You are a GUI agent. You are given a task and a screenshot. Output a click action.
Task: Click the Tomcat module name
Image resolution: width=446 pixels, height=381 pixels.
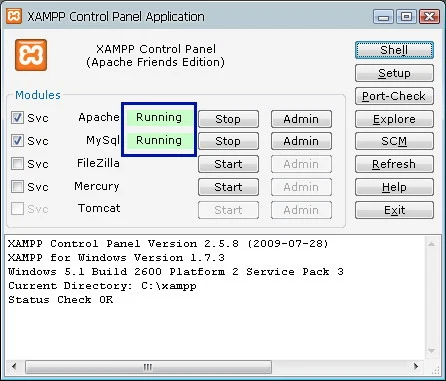pos(99,208)
